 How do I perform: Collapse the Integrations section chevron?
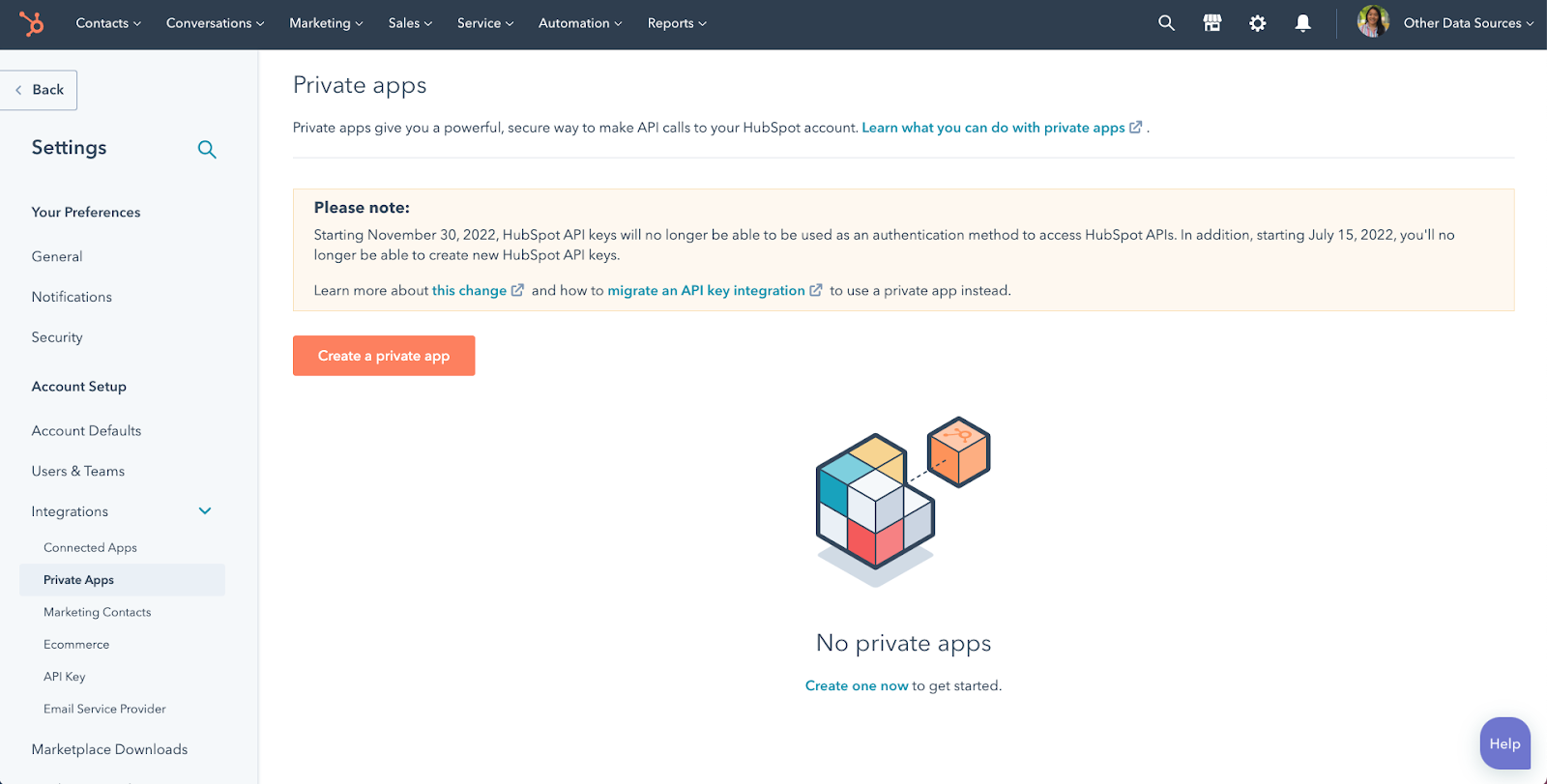[x=205, y=511]
